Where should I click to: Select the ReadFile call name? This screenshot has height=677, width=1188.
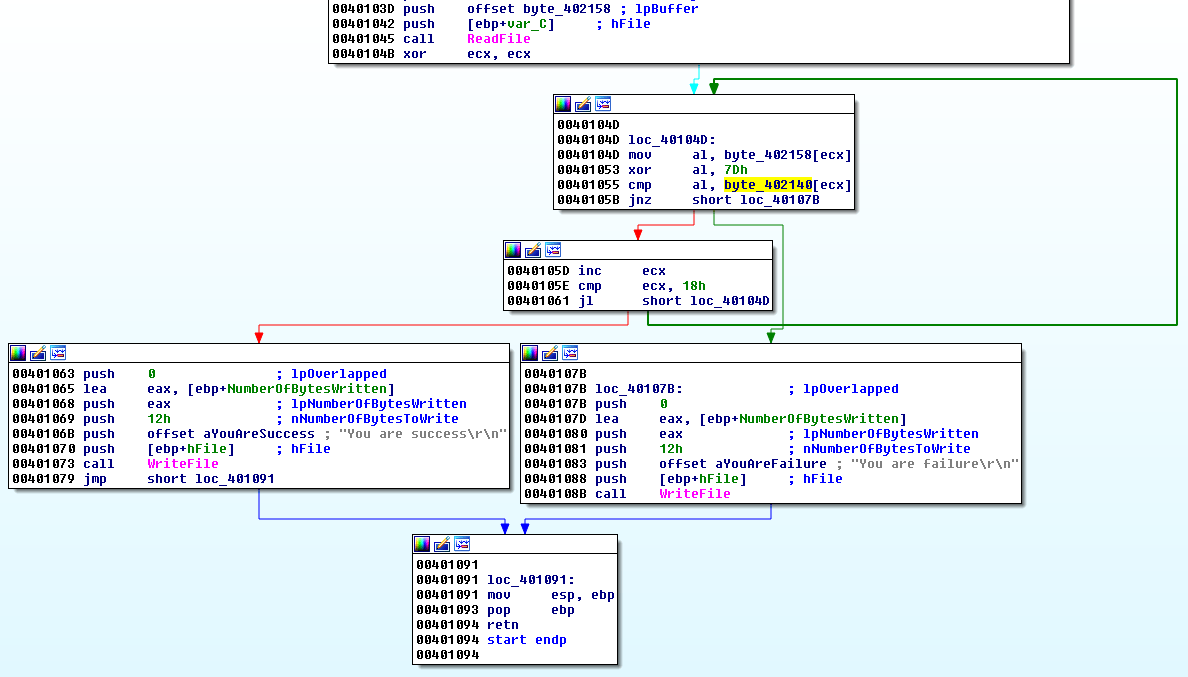tap(498, 39)
